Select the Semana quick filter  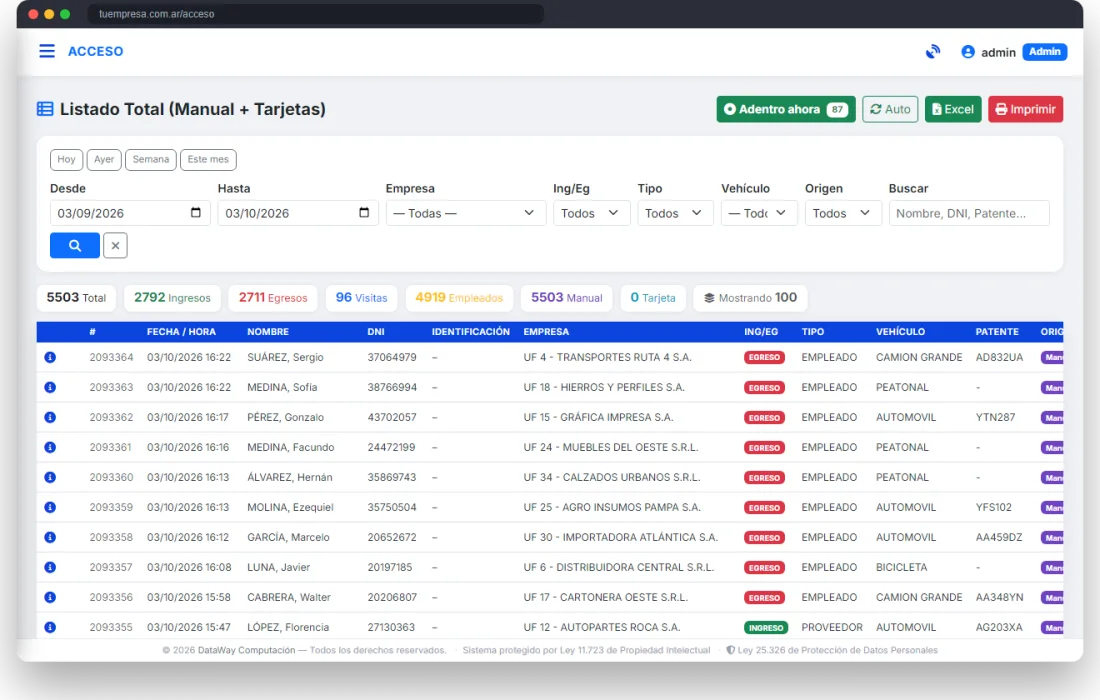click(151, 159)
